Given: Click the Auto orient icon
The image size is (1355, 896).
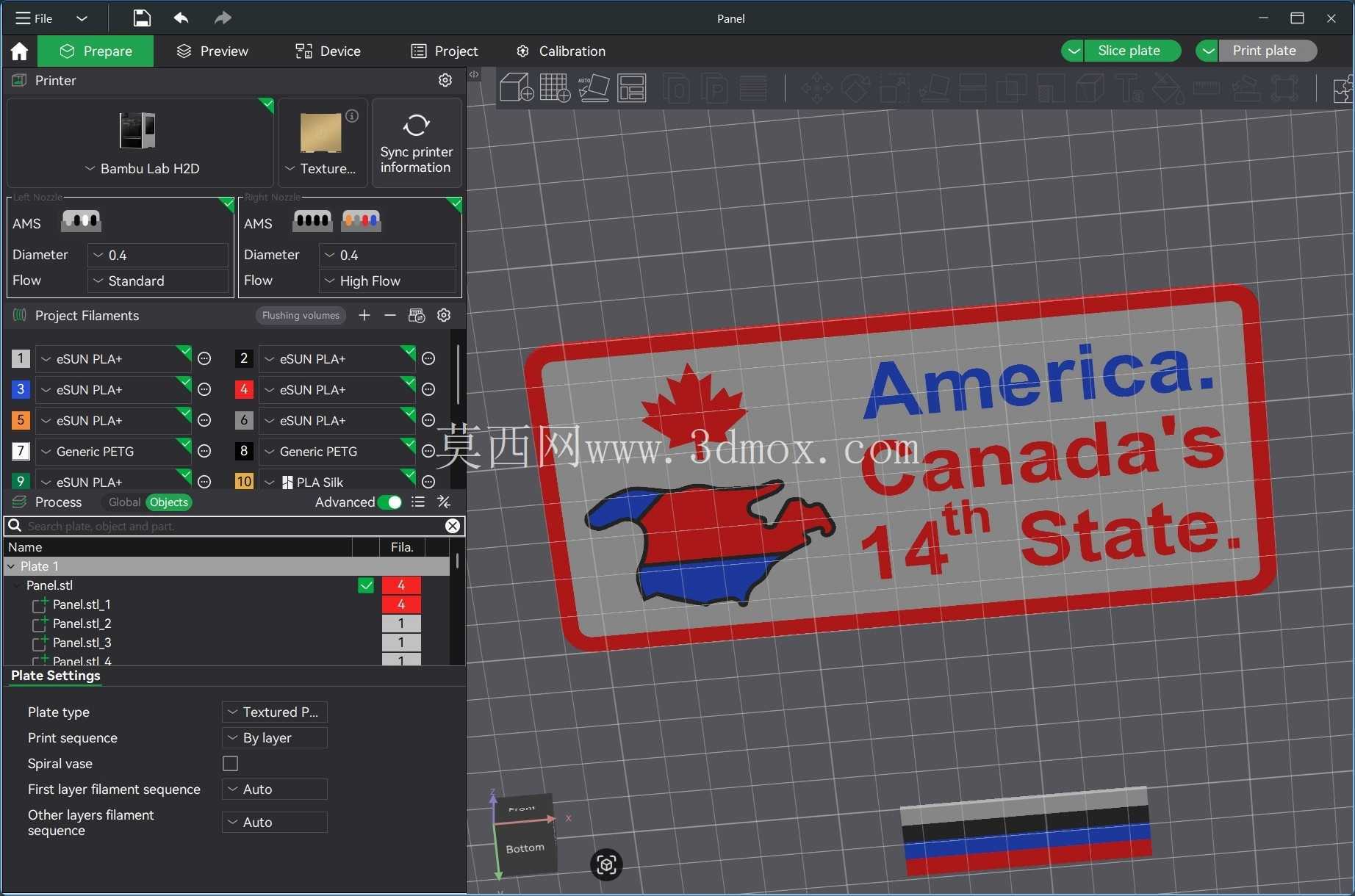Looking at the screenshot, I should click(593, 87).
